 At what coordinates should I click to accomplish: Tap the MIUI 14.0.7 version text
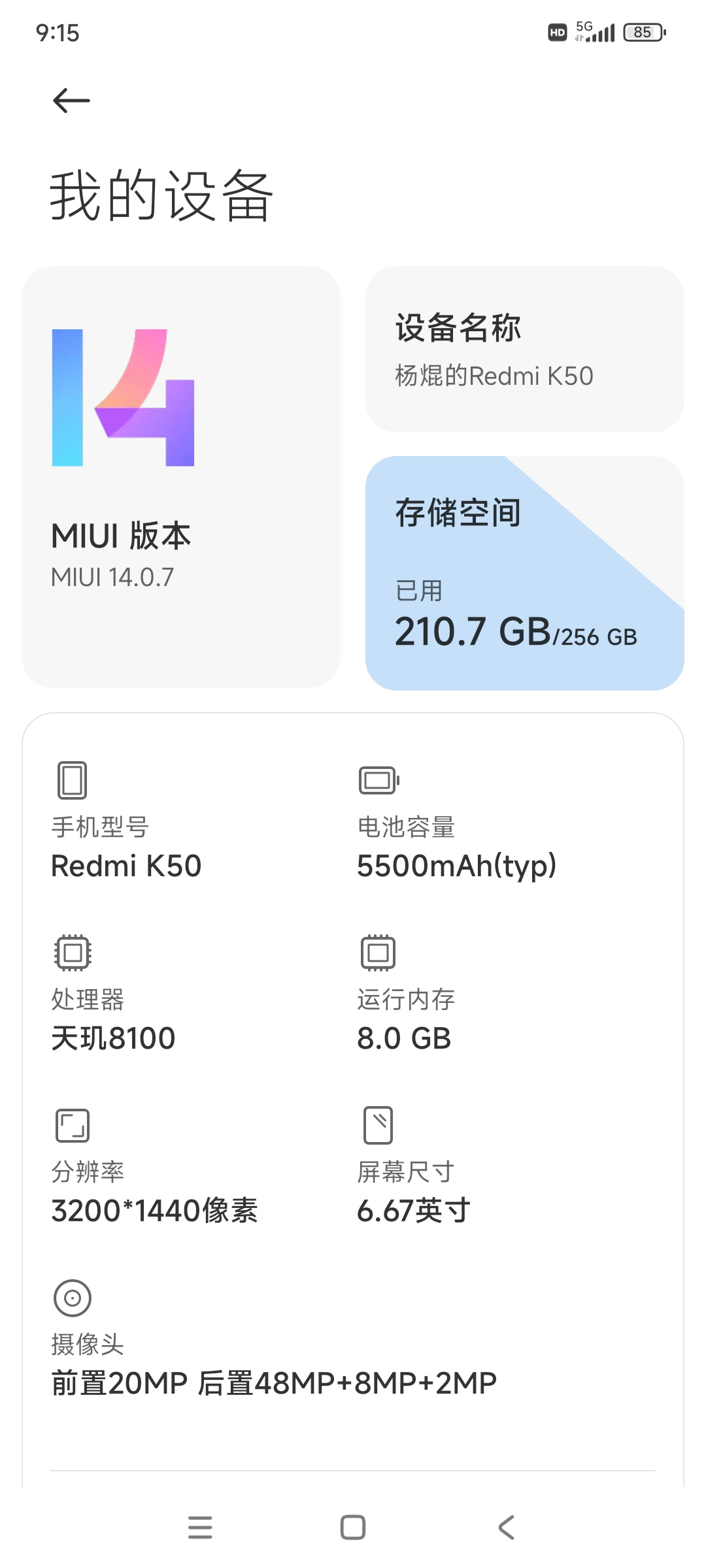tap(112, 578)
